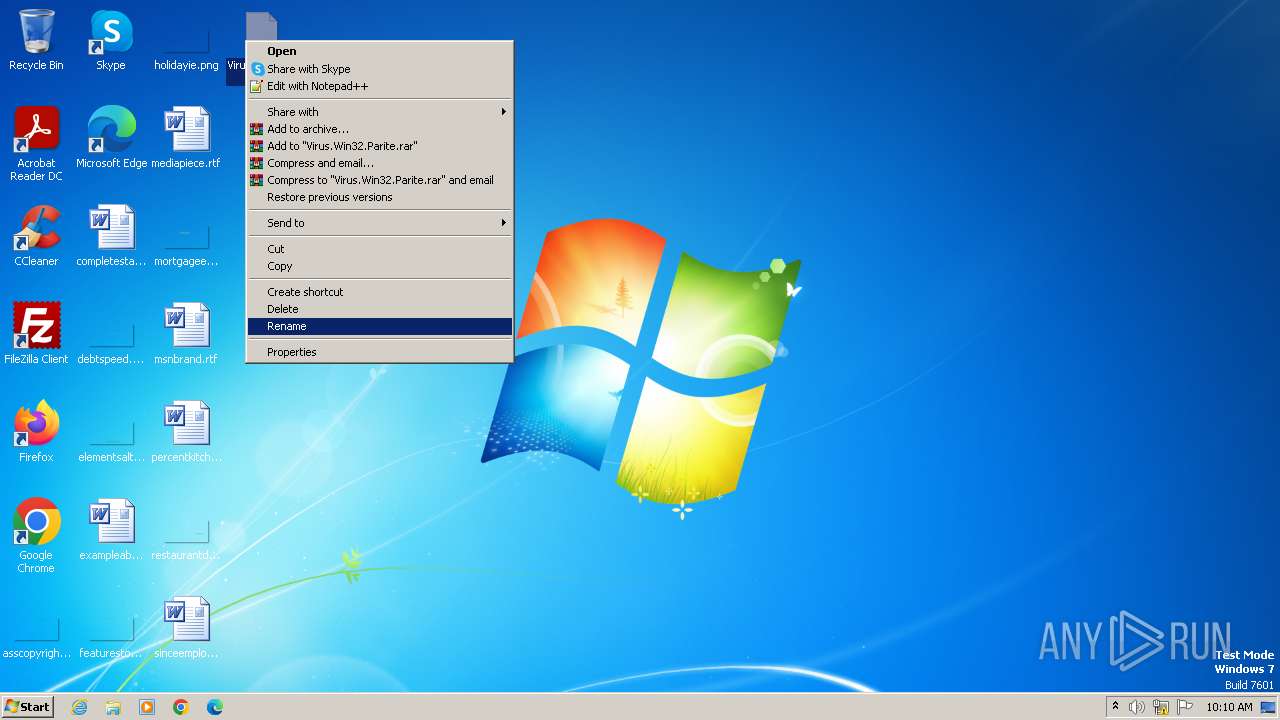Select the Firefox desktop shortcut
The width and height of the screenshot is (1280, 720).
(36, 432)
